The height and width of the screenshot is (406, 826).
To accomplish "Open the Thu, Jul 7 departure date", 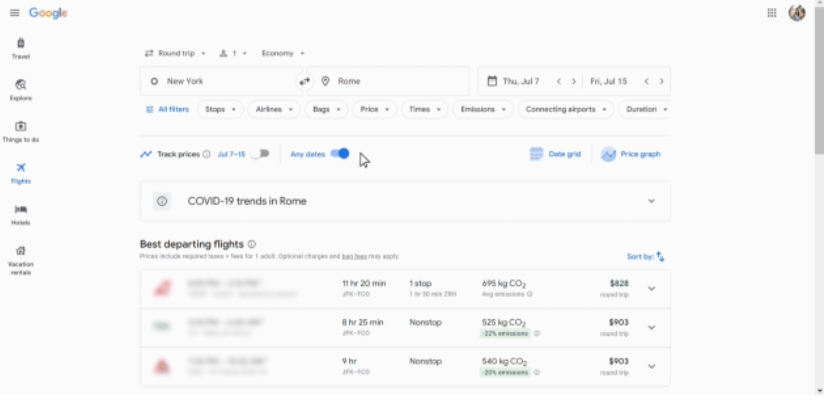I will (x=520, y=81).
